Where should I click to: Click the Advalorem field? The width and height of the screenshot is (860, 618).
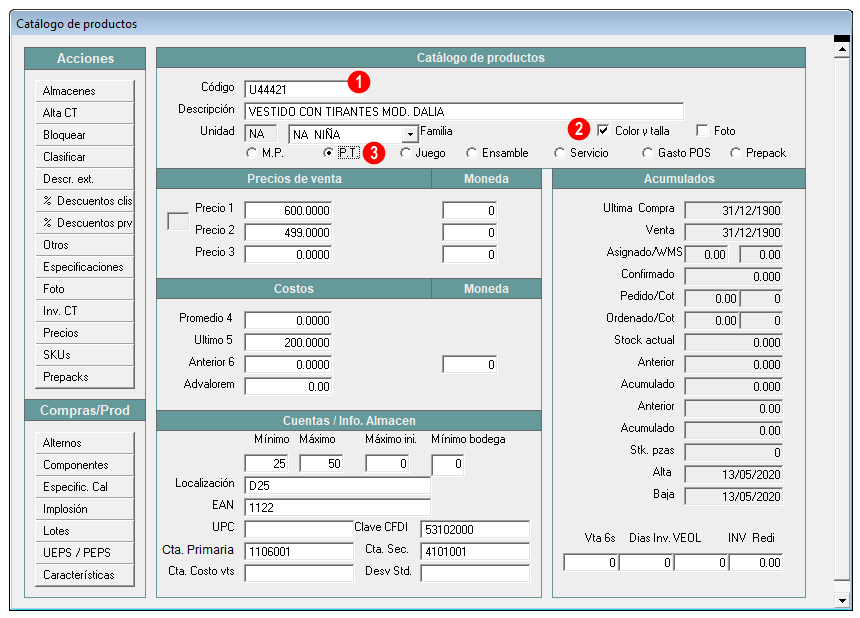click(288, 386)
